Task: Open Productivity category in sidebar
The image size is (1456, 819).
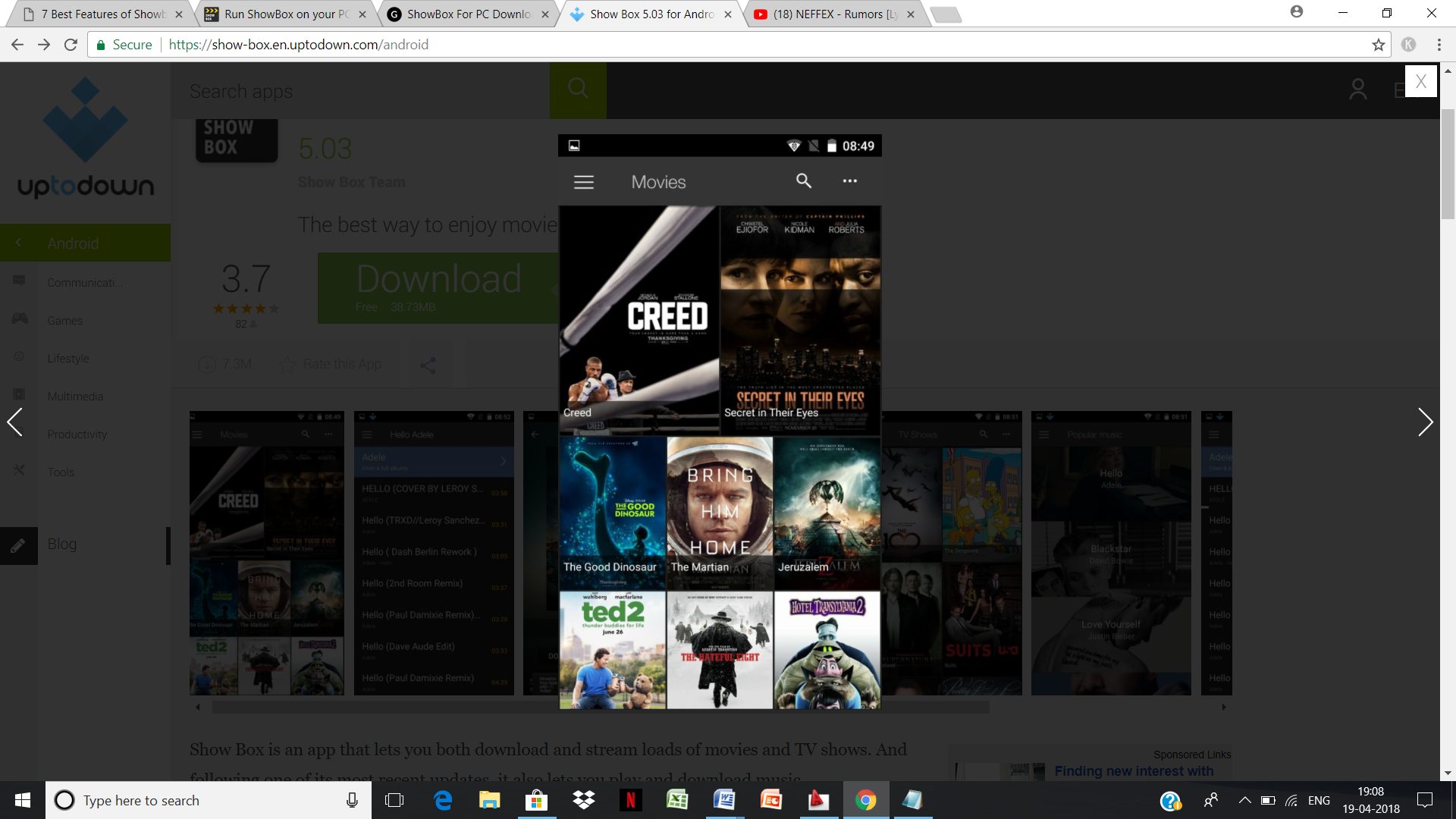Action: (77, 434)
